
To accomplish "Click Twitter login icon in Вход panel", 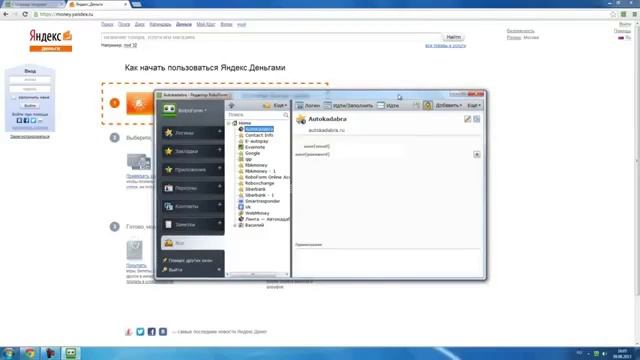I will click(33, 120).
